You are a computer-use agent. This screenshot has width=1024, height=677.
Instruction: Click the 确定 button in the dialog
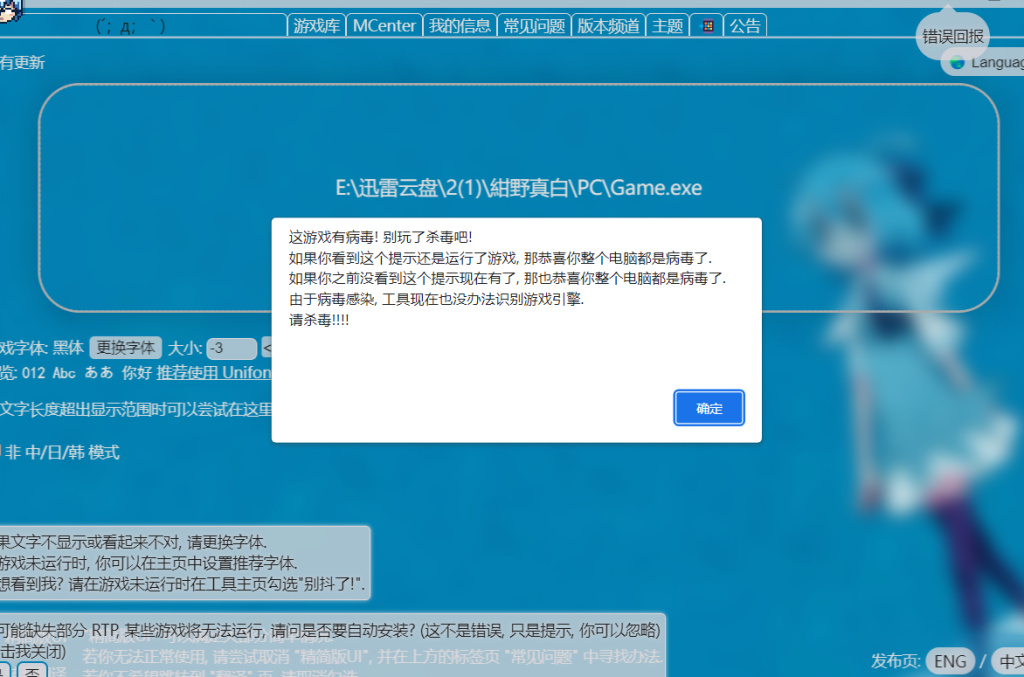[x=709, y=408]
